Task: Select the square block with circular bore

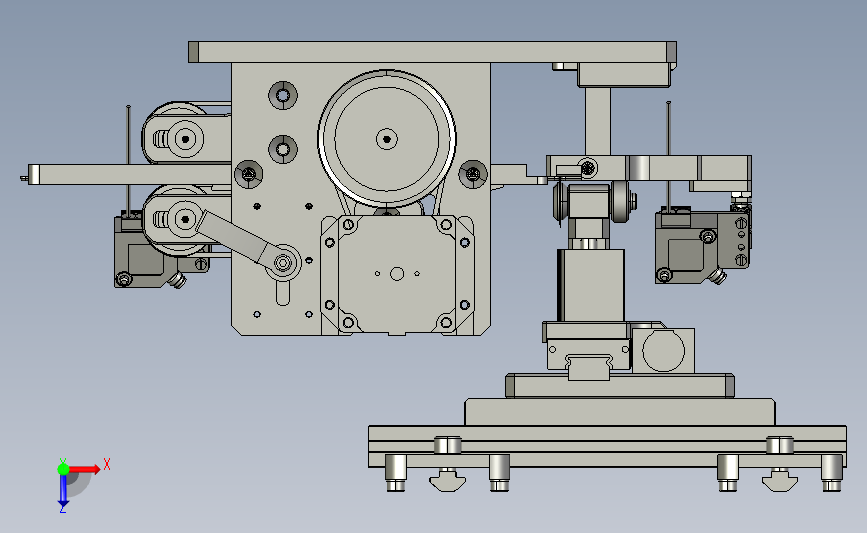Action: point(664,351)
